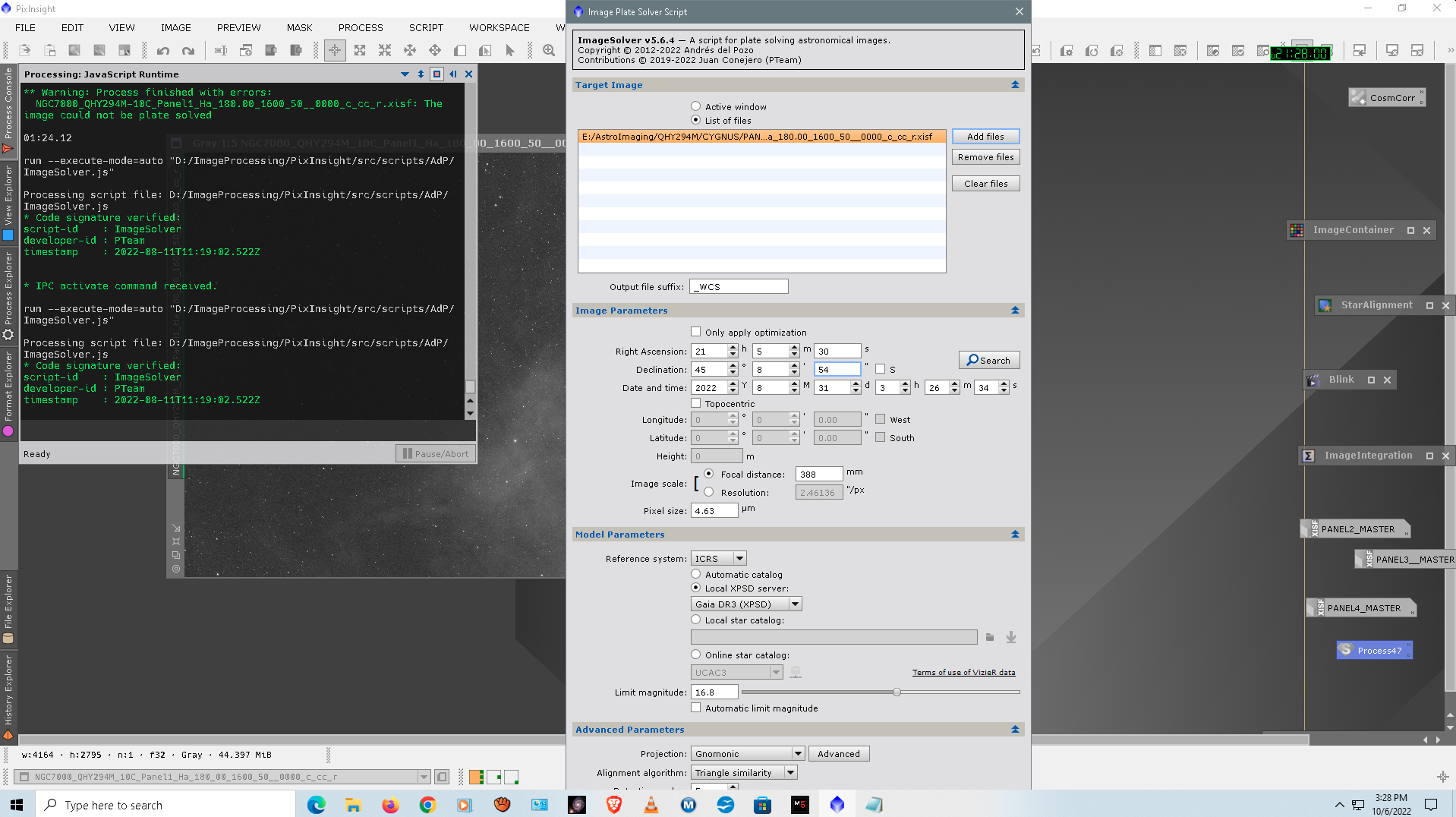Collapse the Model Parameters section
Screen dimensions: 1456x817
pos(1015,535)
